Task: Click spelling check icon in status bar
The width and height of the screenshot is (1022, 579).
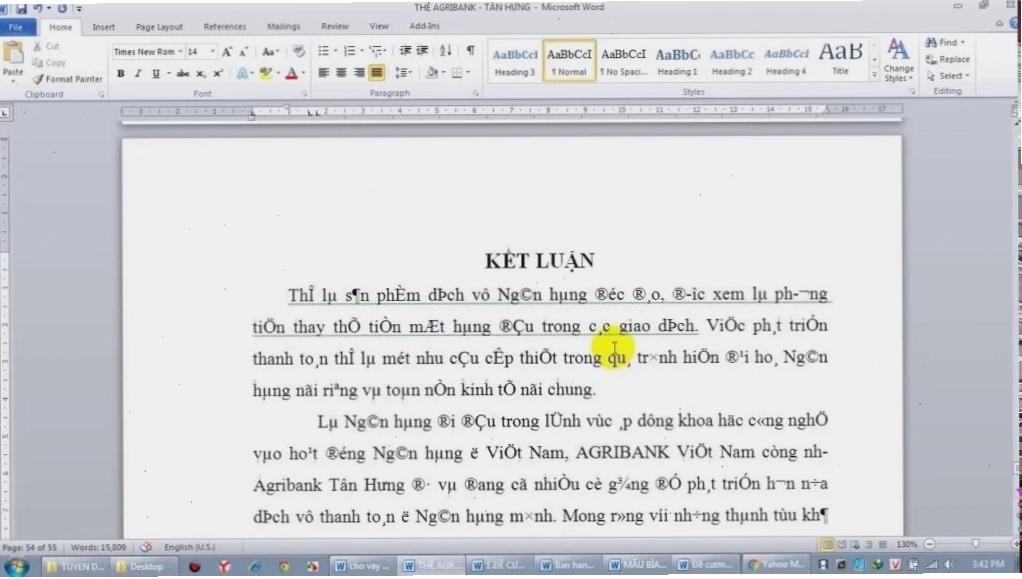Action: (x=146, y=547)
